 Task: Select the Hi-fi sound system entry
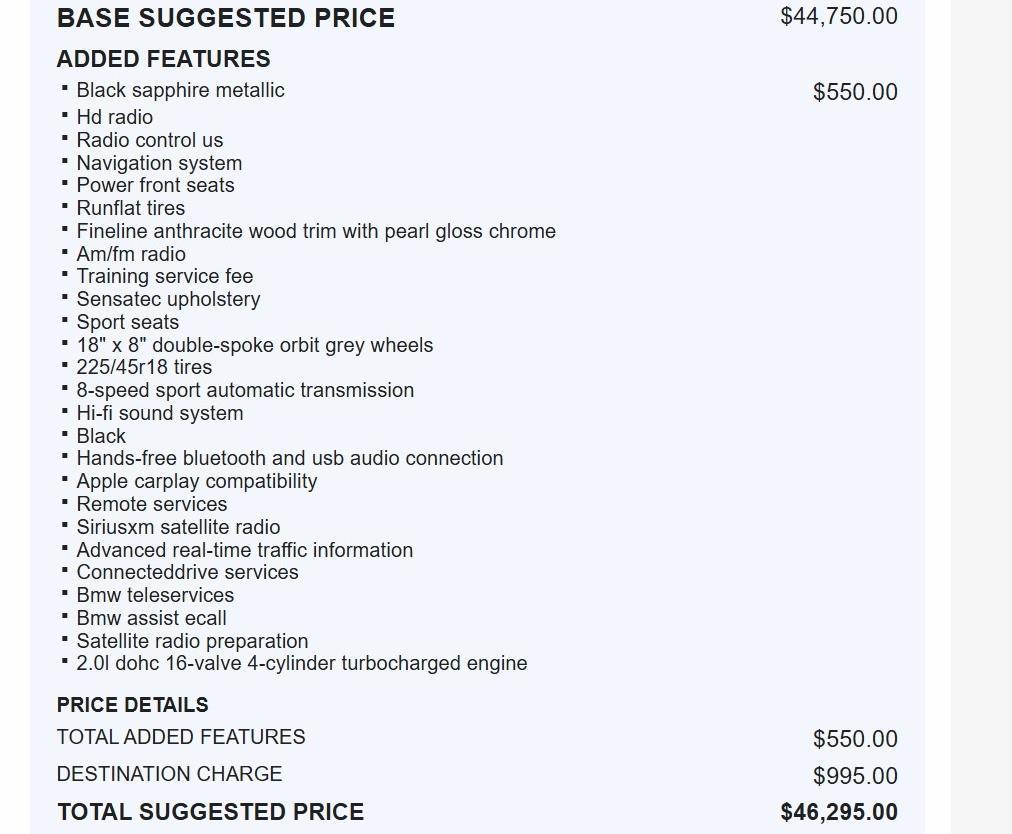[x=159, y=413]
